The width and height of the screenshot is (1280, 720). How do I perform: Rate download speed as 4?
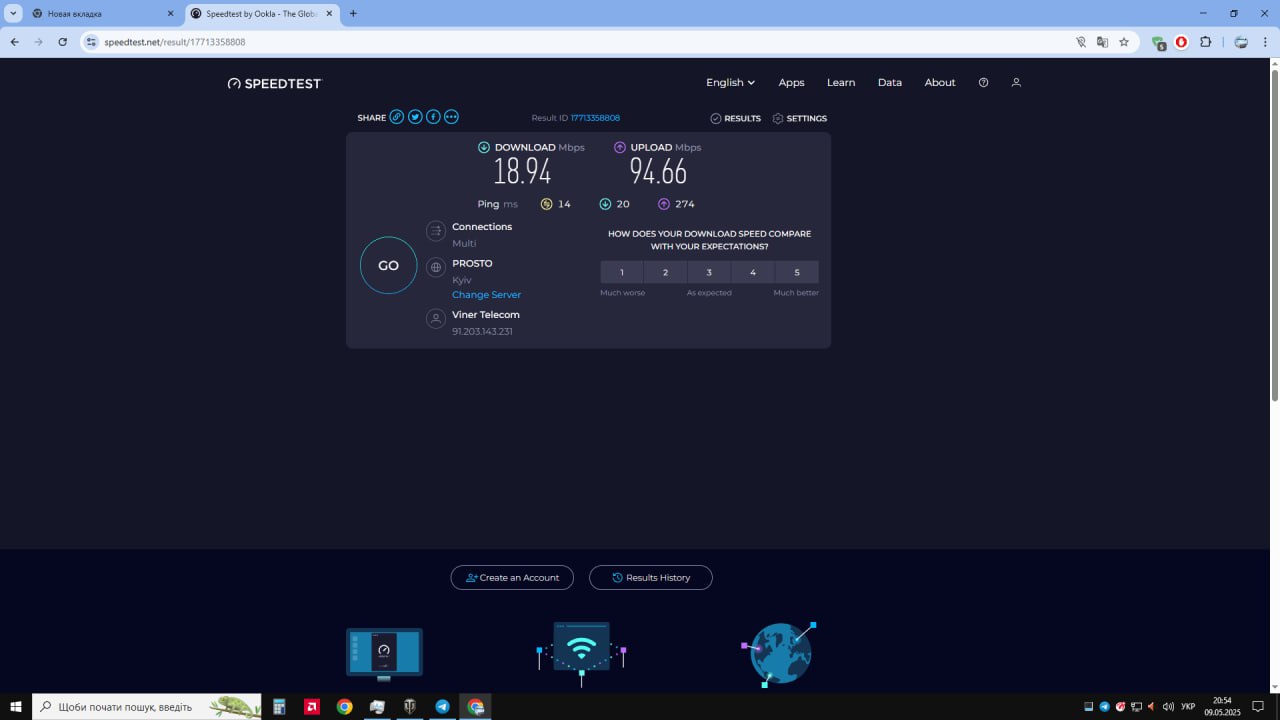(753, 272)
